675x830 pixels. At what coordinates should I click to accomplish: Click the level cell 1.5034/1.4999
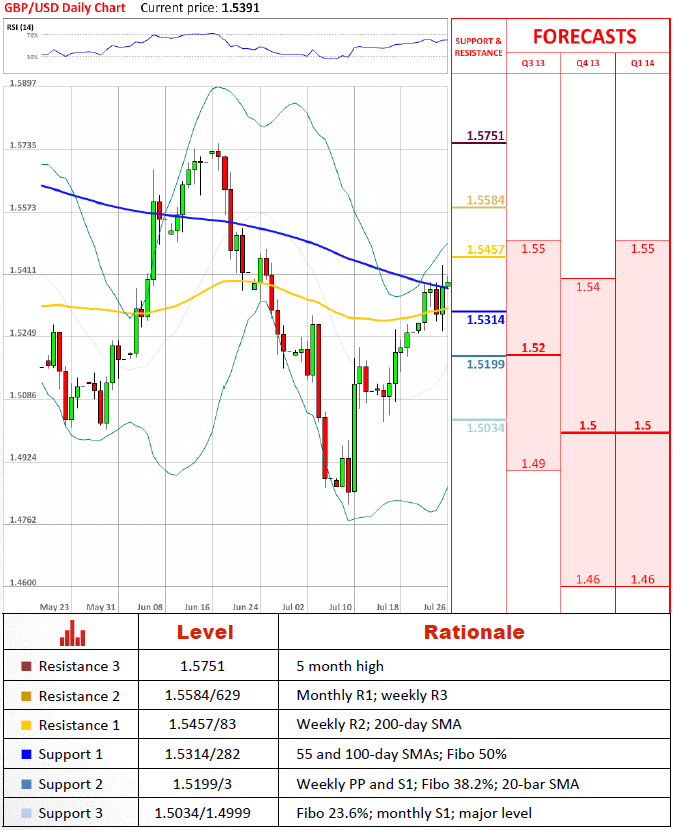coord(202,813)
